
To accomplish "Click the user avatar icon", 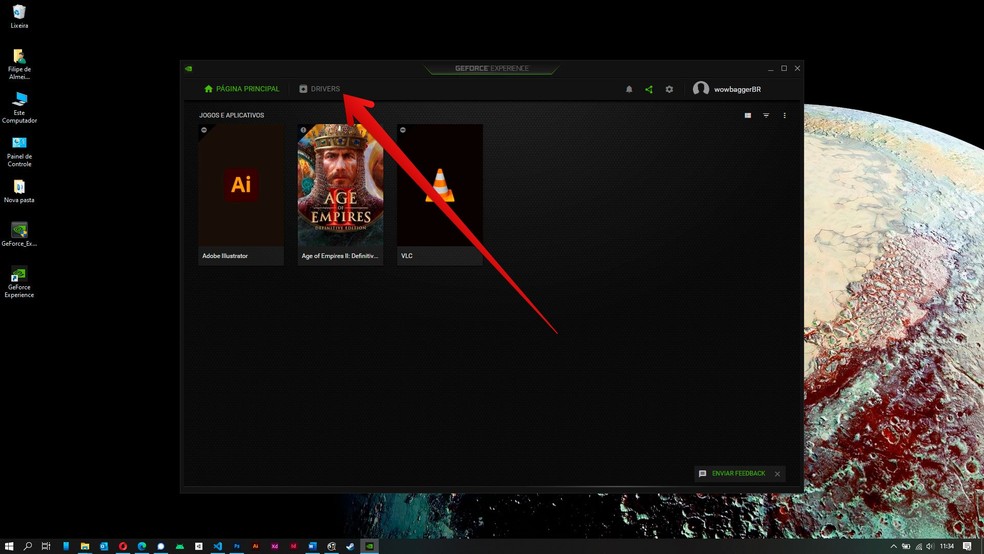I will tap(701, 88).
